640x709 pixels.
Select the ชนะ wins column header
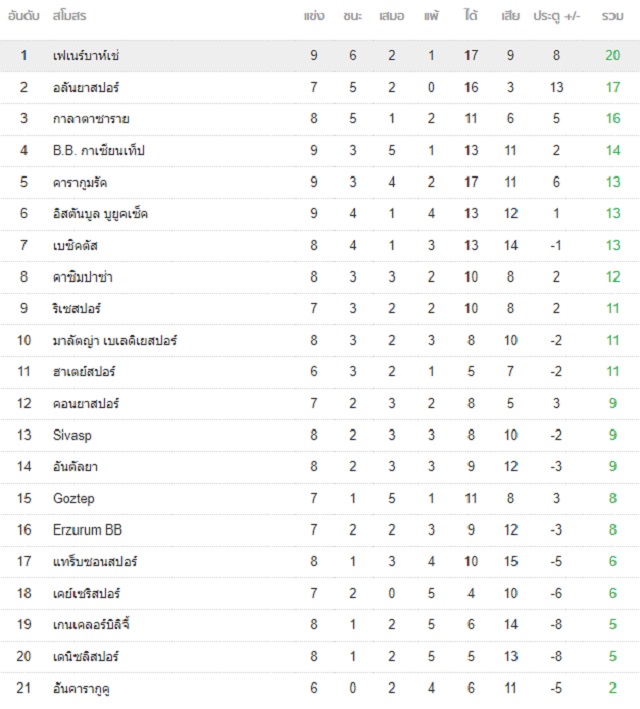point(352,16)
